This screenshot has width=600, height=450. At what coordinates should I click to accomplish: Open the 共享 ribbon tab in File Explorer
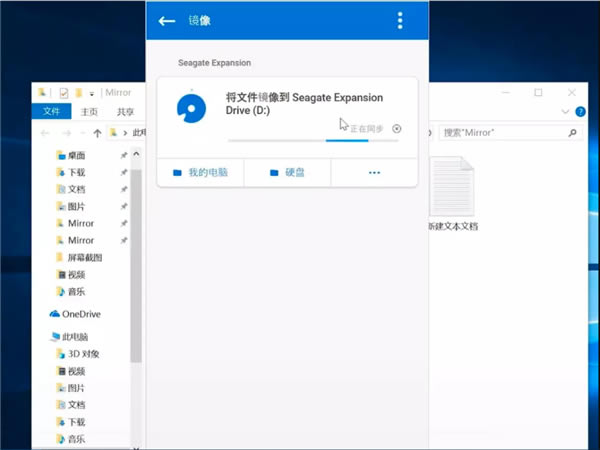click(x=126, y=112)
